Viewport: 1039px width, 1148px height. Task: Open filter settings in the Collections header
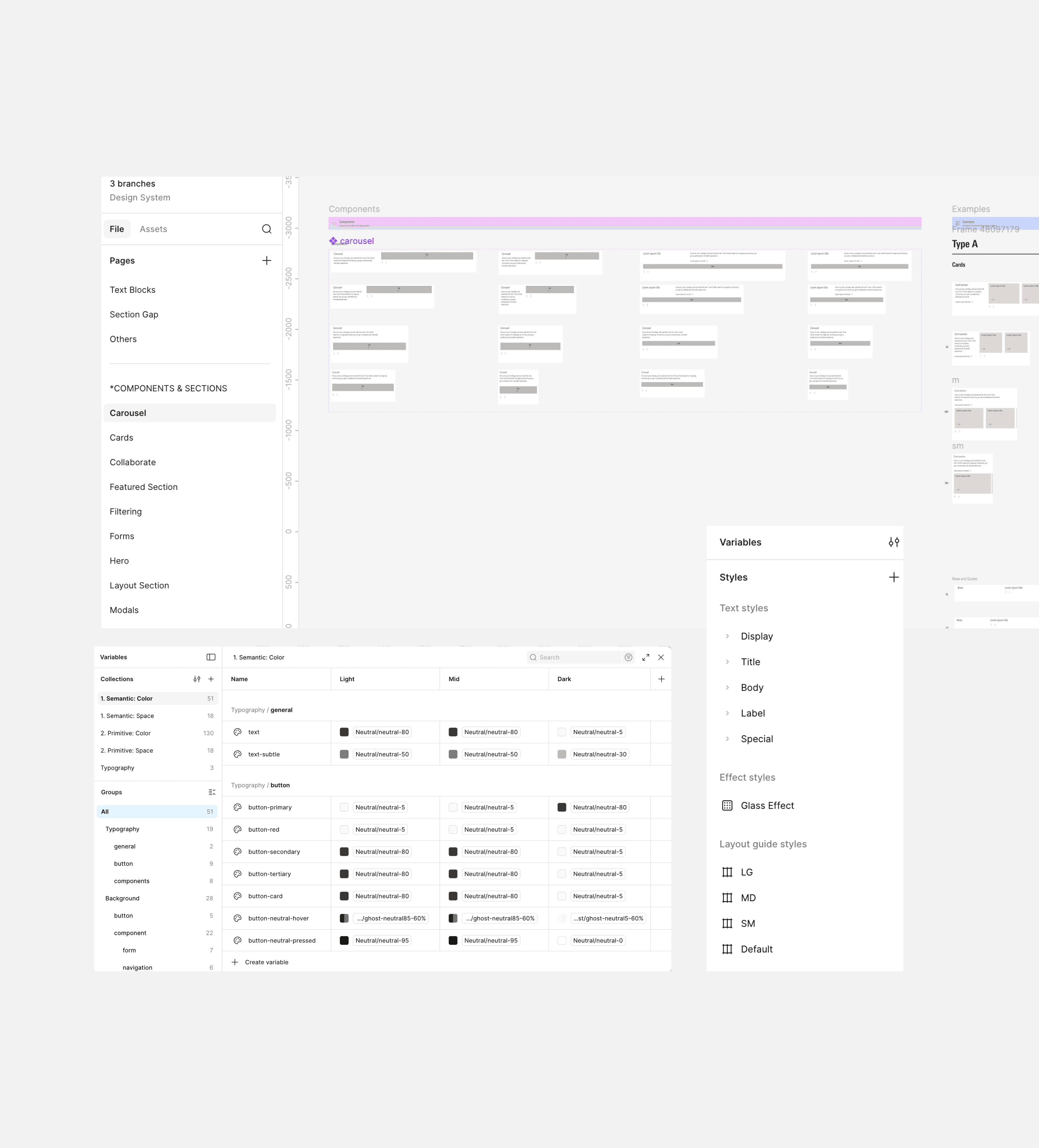(197, 679)
